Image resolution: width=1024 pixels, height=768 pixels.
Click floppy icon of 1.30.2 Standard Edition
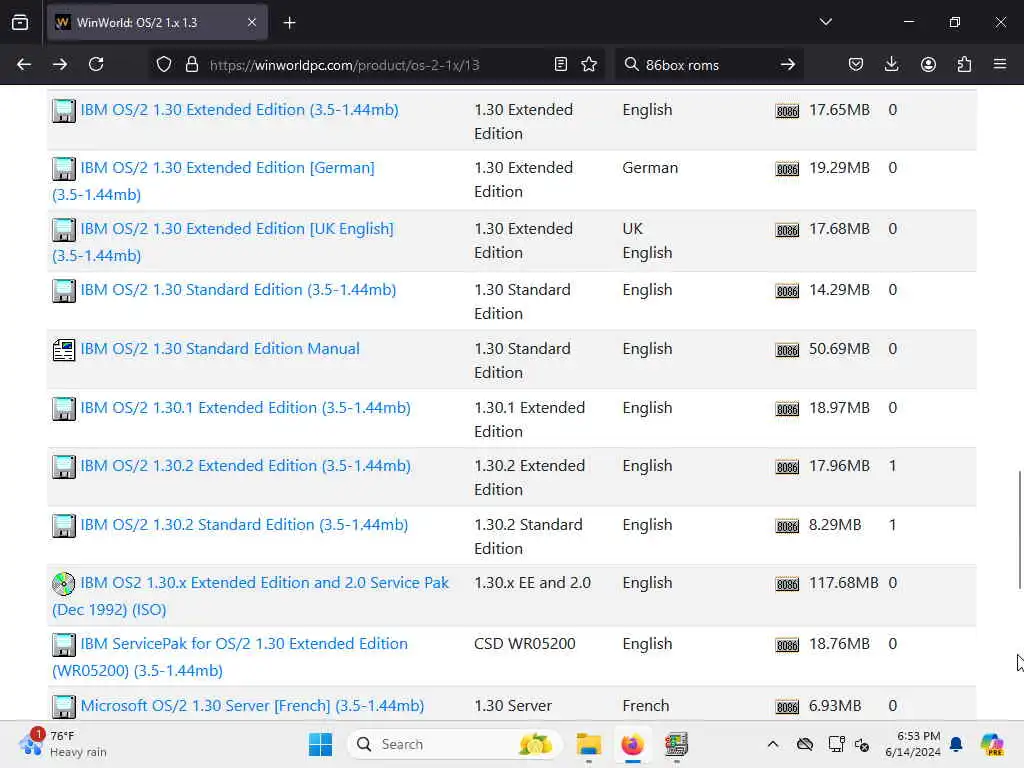pyautogui.click(x=63, y=526)
